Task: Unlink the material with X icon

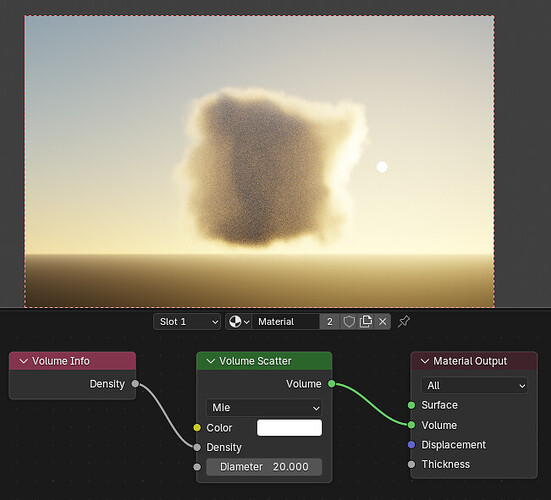Action: pos(383,322)
